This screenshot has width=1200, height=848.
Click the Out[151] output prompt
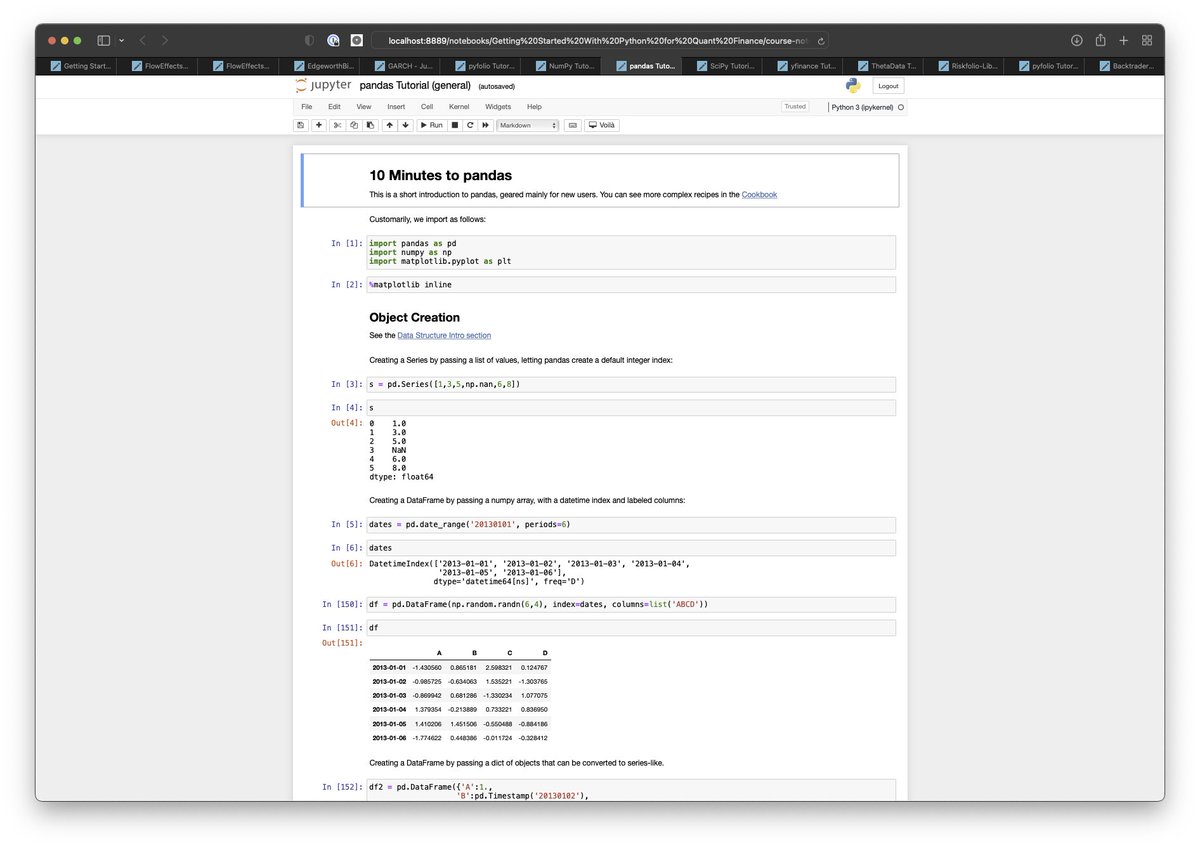tap(343, 642)
